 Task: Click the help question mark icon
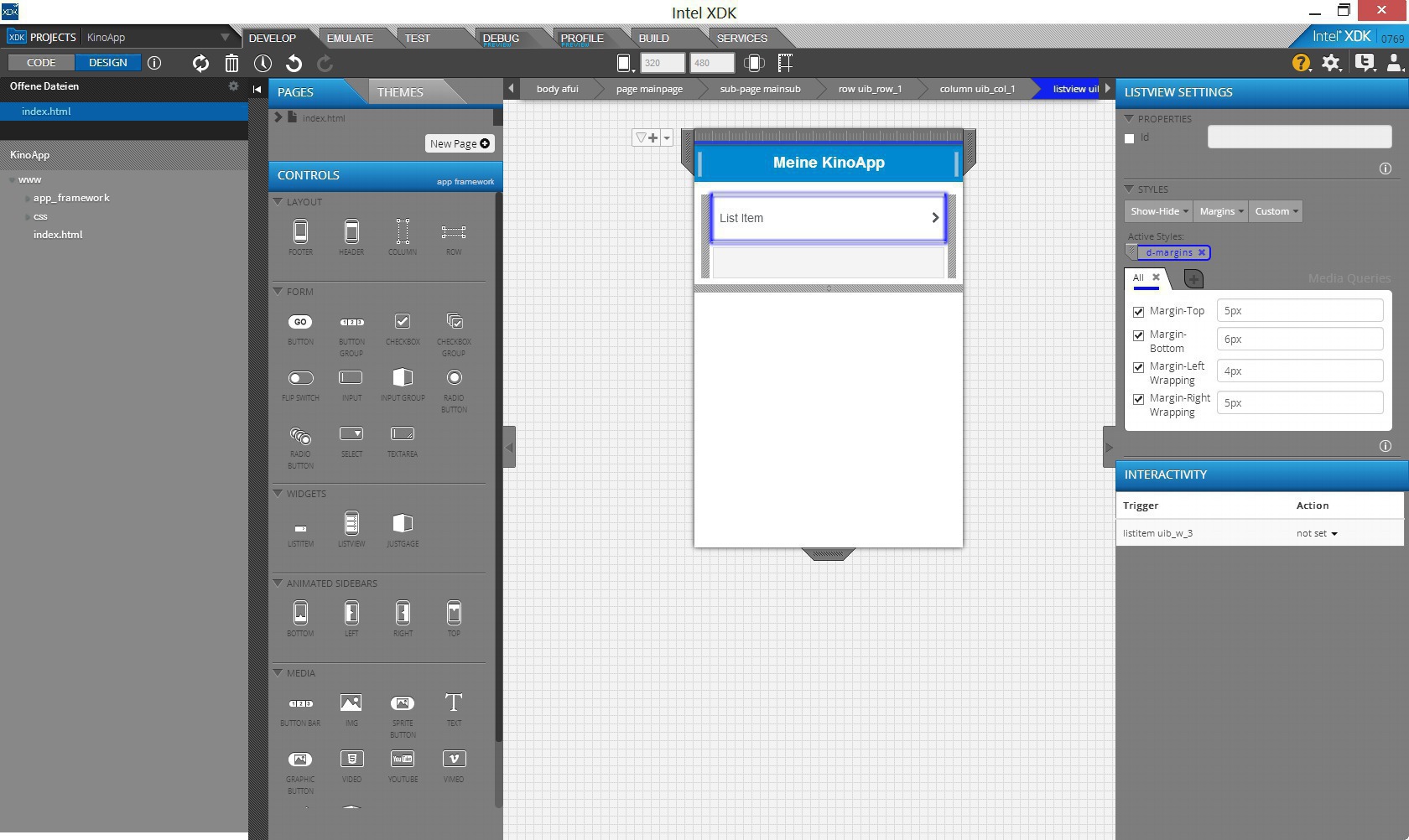[1301, 63]
